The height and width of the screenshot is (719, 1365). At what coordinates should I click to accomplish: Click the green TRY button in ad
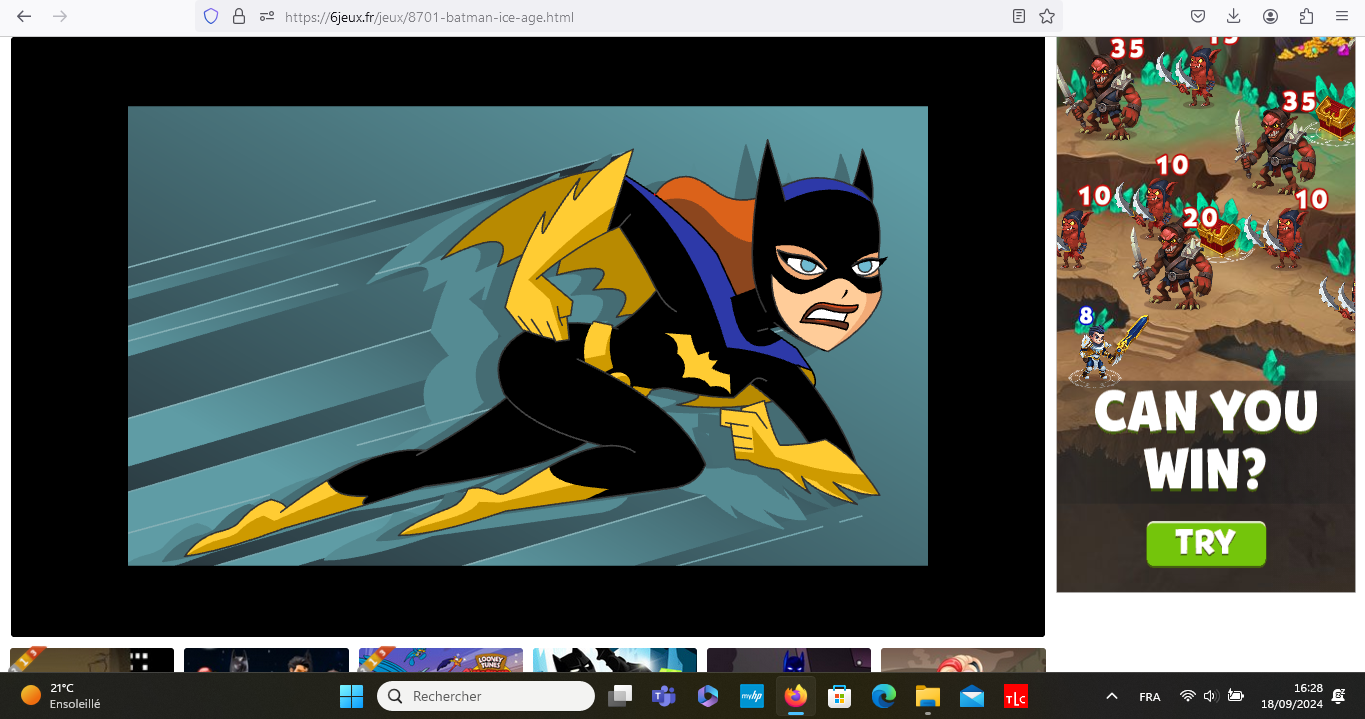(1205, 543)
